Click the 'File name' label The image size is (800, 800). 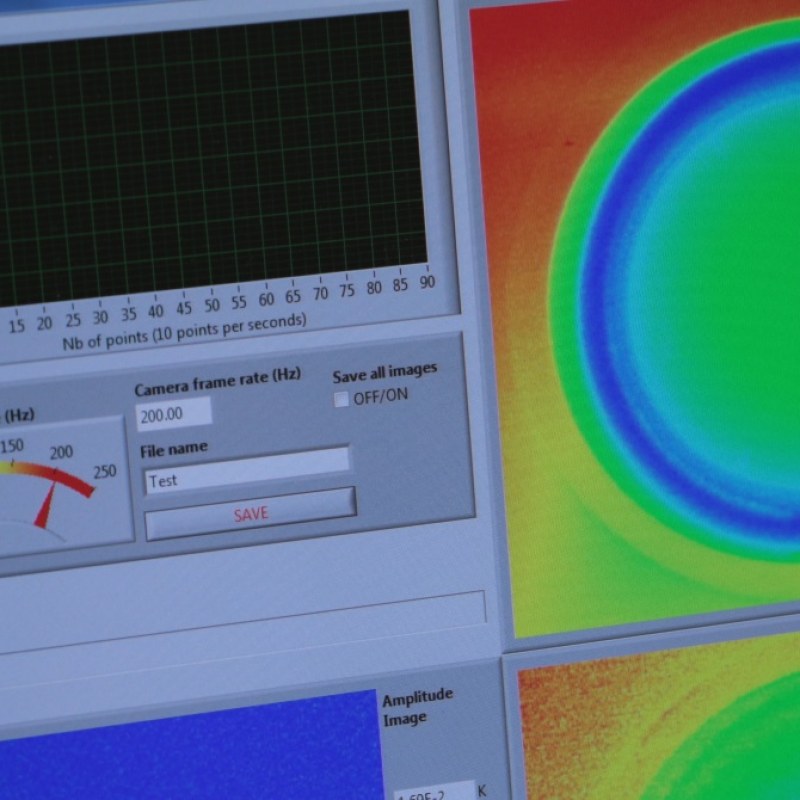[x=174, y=449]
